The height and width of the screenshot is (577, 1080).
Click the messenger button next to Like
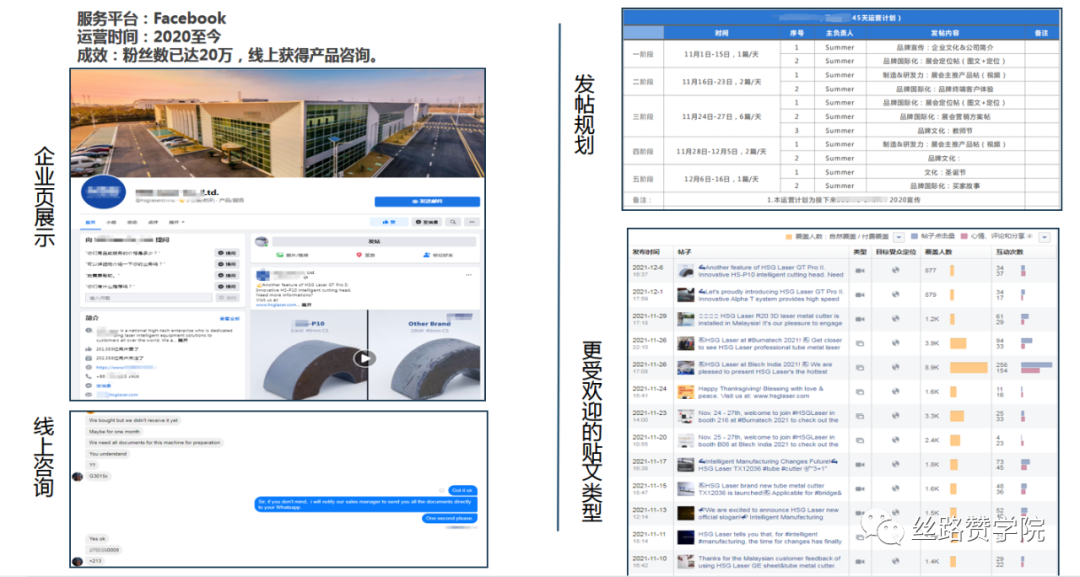coord(426,222)
